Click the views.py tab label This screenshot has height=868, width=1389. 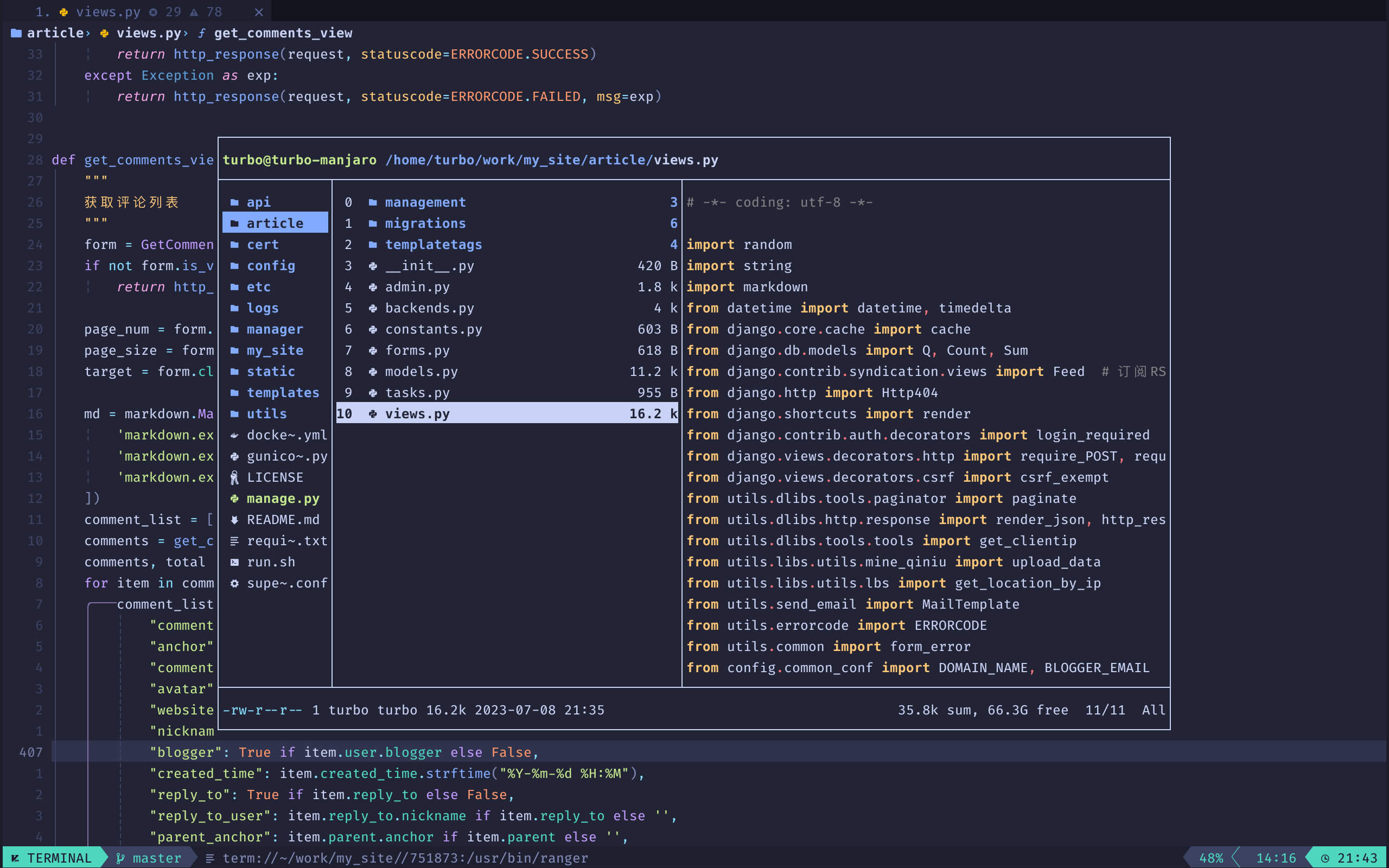(x=108, y=12)
